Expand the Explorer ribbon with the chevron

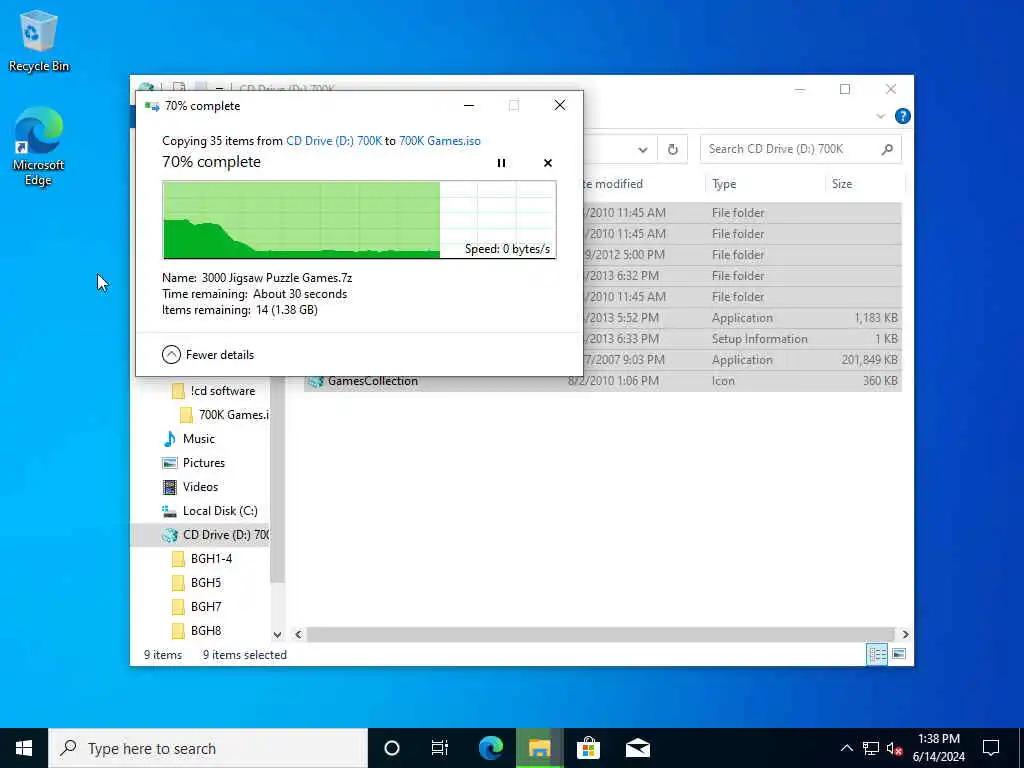880,116
